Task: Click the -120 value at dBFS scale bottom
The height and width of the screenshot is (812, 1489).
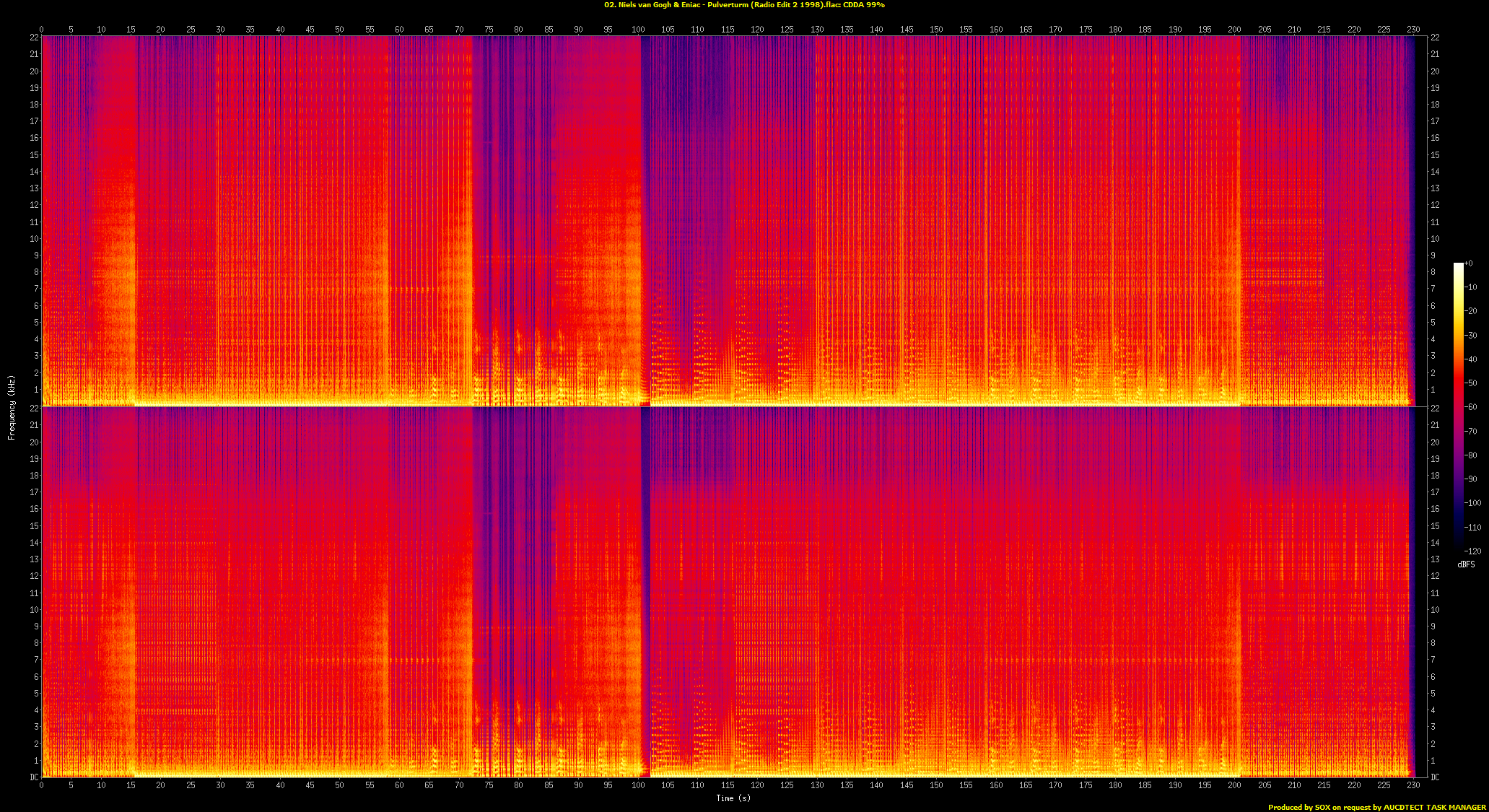Action: coord(1472,551)
